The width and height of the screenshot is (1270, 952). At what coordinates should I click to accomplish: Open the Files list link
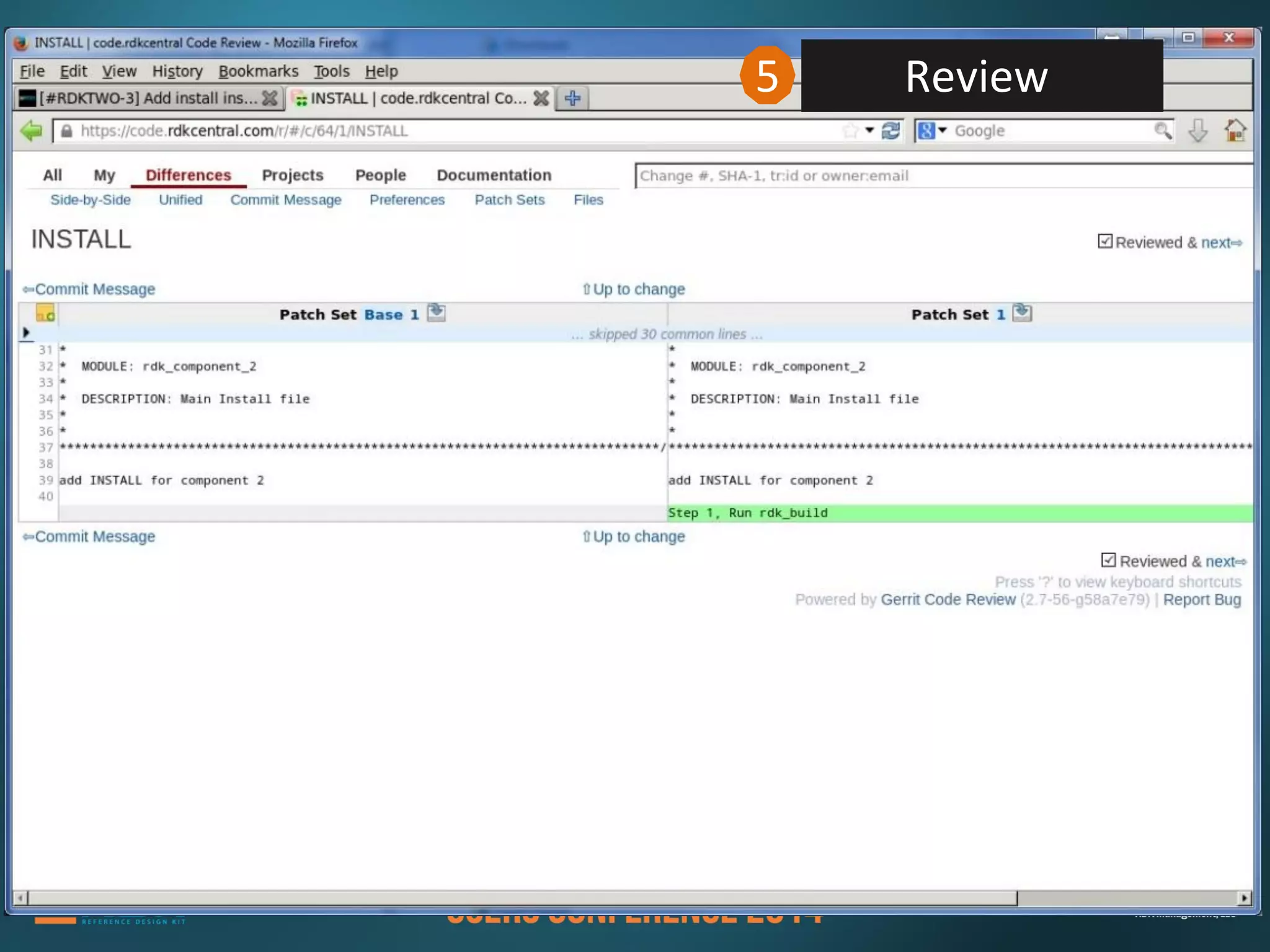pos(588,200)
